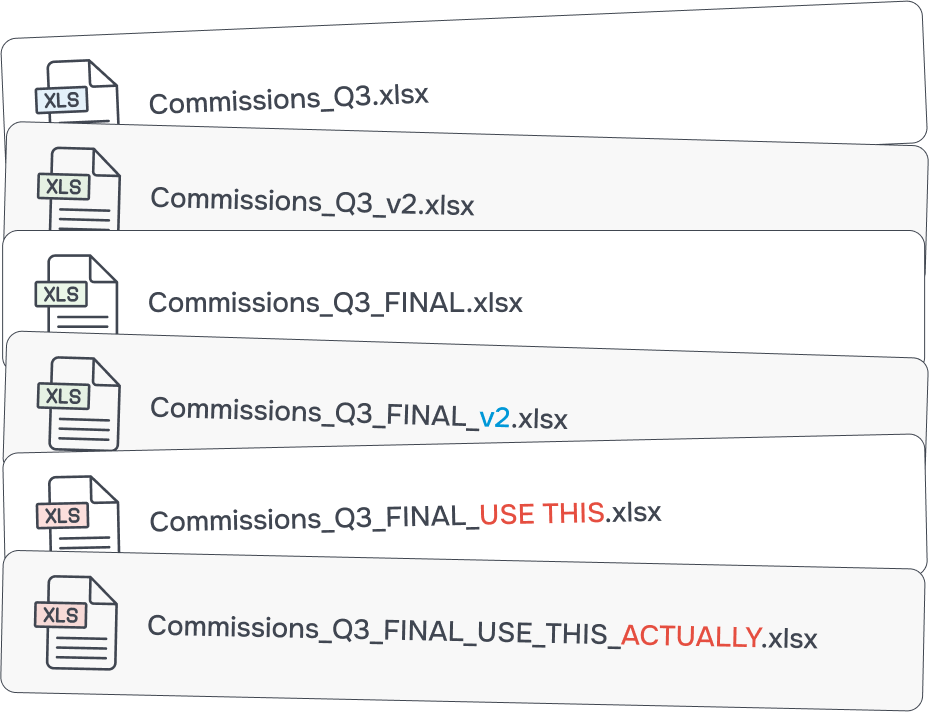Select the Commissions_Q3_FINAL.xlsx file name
Image resolution: width=930 pixels, height=712 pixels.
click(335, 303)
